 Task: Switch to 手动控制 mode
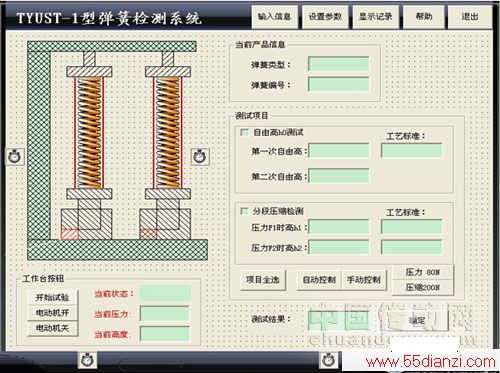364,280
